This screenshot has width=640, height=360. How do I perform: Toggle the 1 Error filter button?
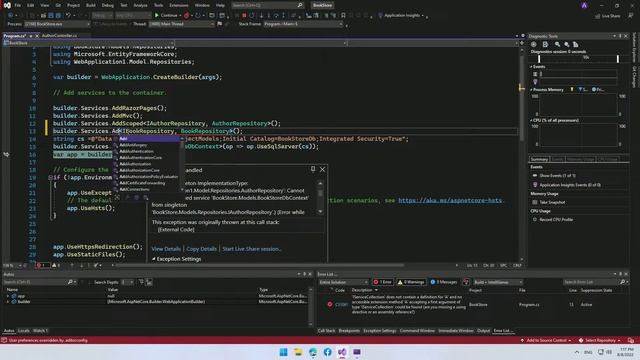(383, 282)
